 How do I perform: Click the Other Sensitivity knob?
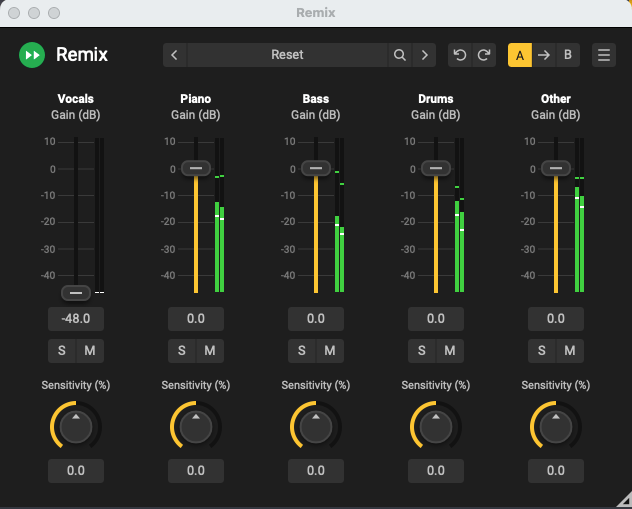click(x=556, y=428)
